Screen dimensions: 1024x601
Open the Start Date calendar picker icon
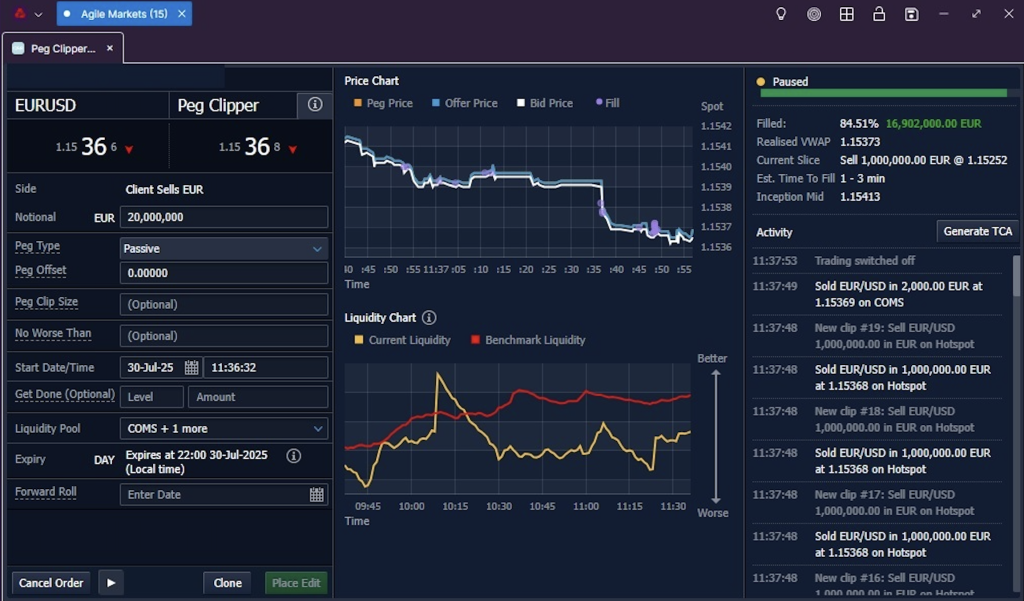click(191, 367)
